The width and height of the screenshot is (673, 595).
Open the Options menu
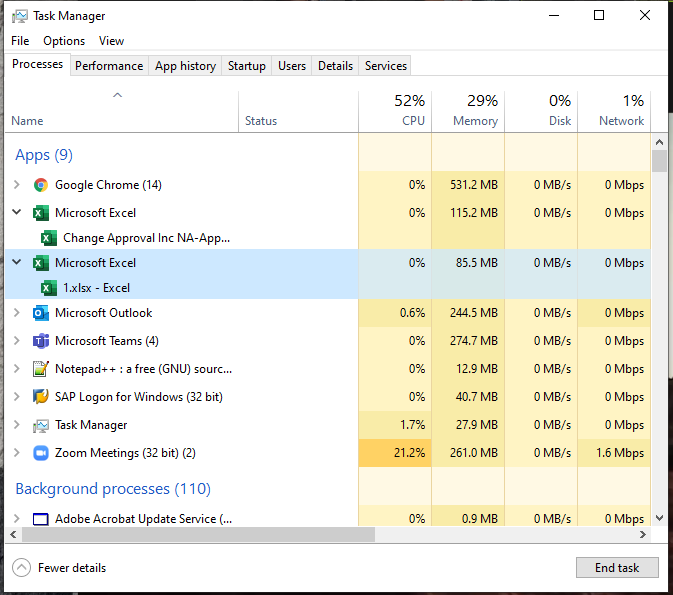point(64,41)
